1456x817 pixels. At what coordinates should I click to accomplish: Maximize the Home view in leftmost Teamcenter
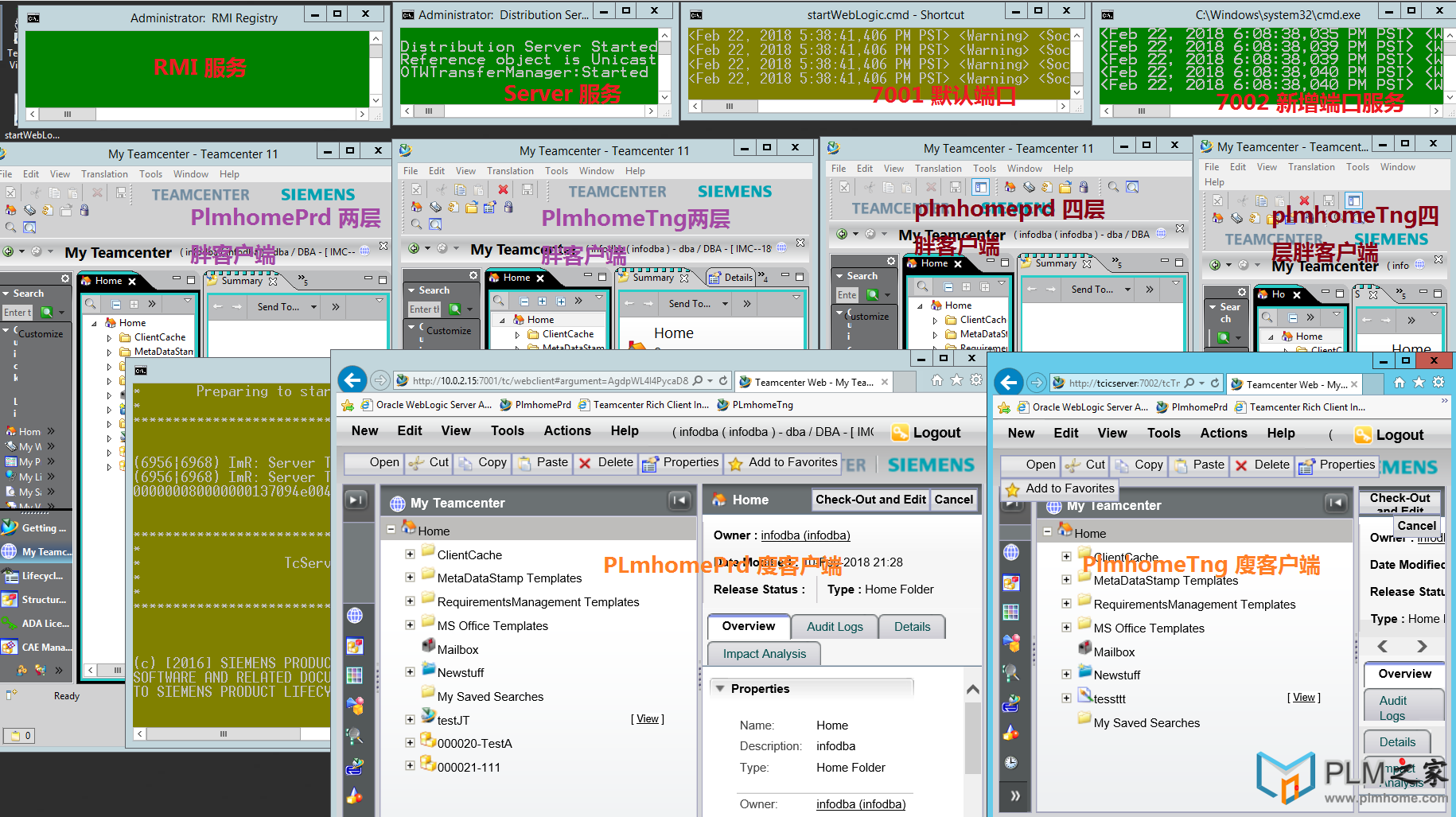(190, 279)
